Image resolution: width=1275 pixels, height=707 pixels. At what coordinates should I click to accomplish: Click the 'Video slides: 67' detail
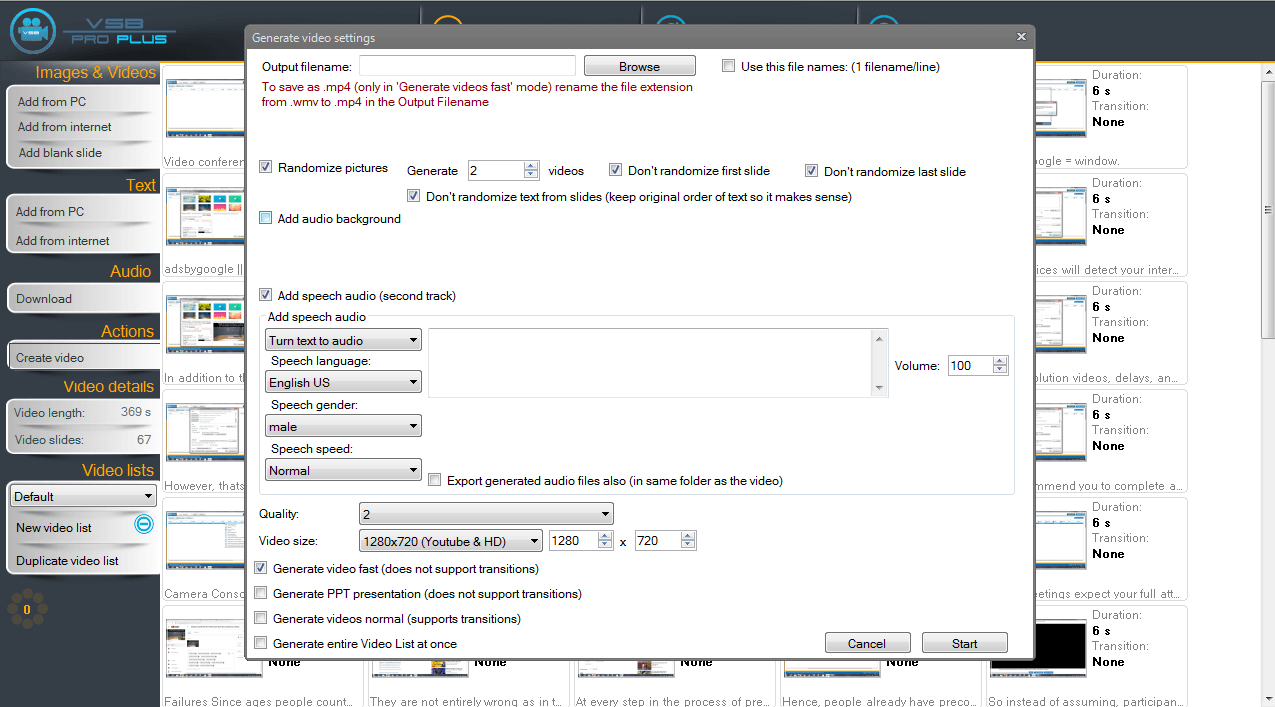pos(83,440)
